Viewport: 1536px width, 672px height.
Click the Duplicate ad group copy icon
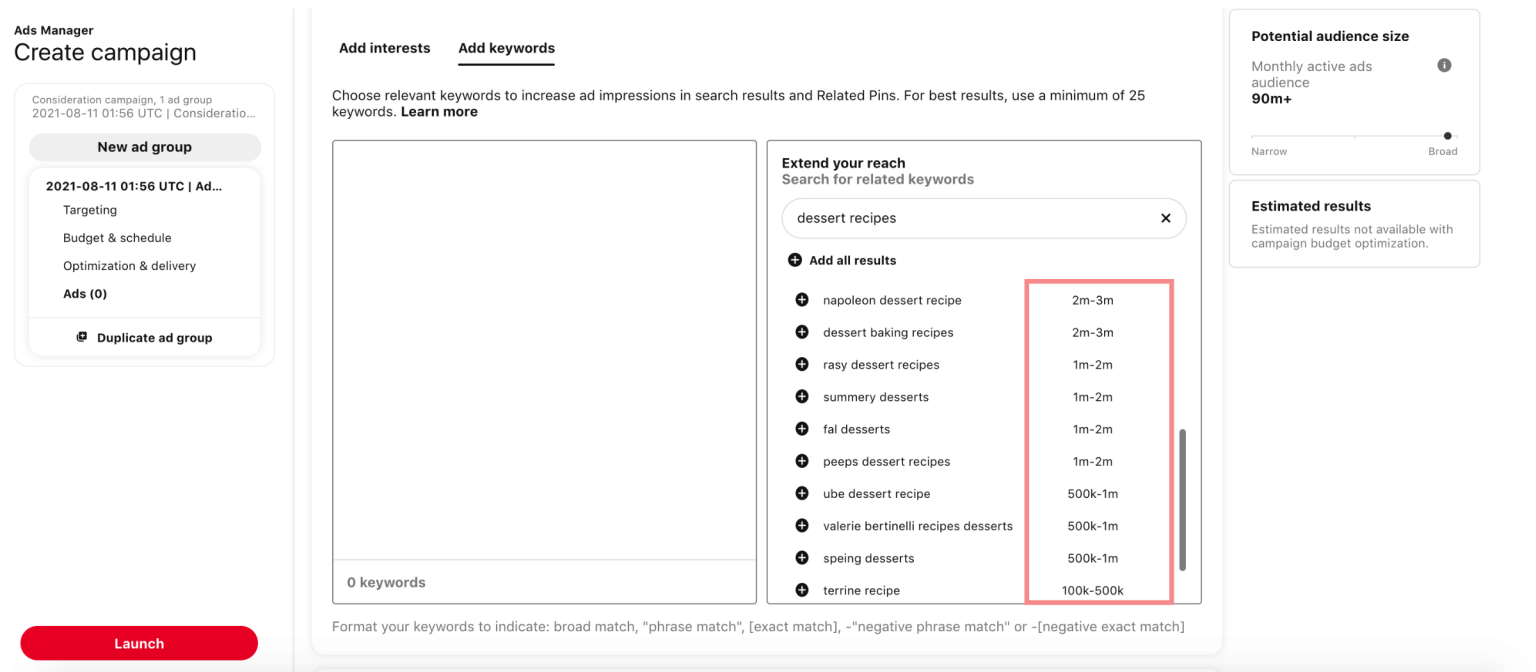81,337
